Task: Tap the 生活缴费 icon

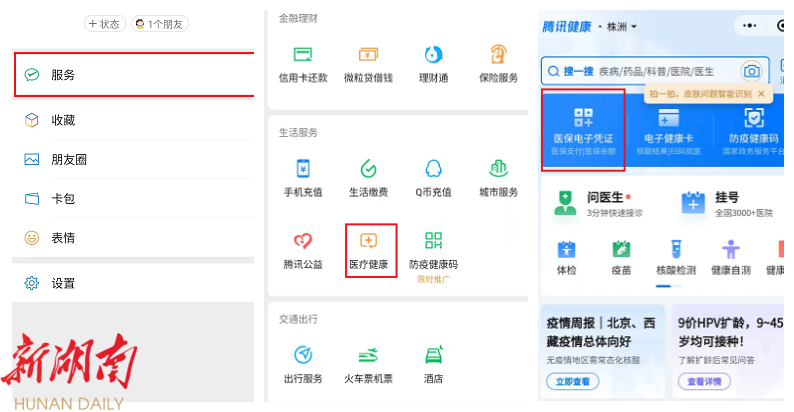Action: (368, 176)
